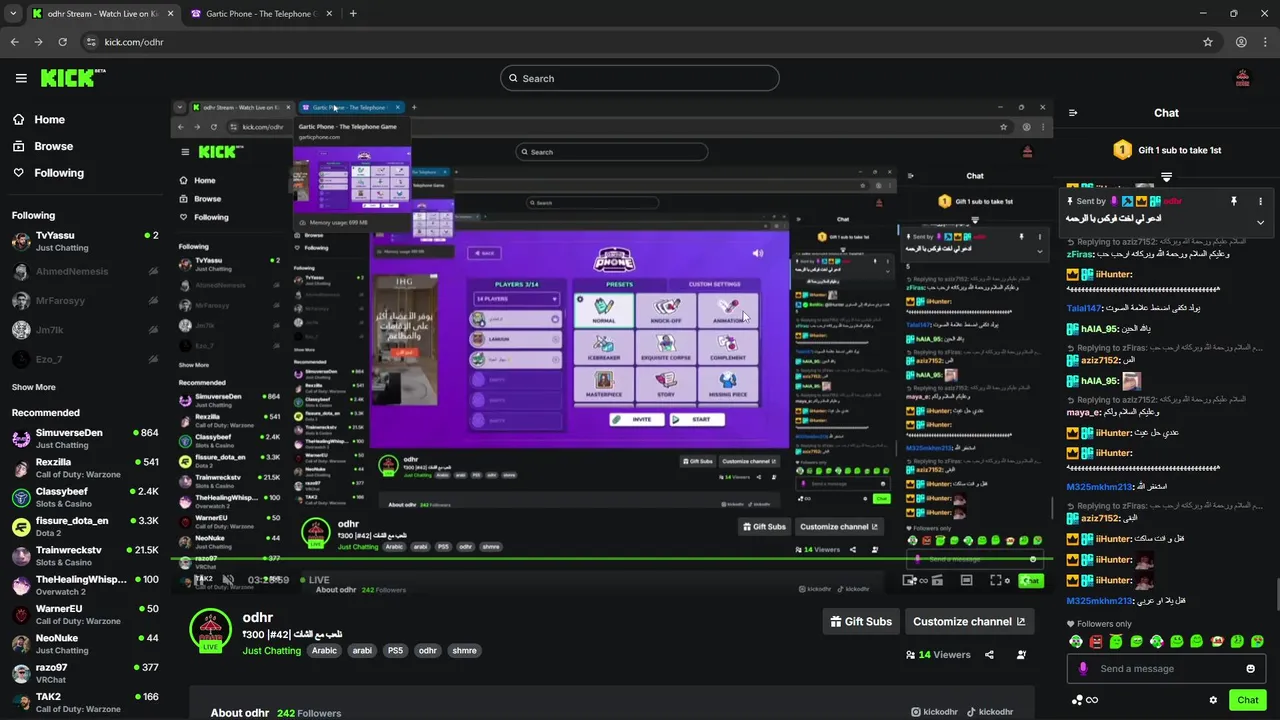Viewport: 1280px width, 720px height.
Task: Open WarnerEU in the Recommended sidebar list
Action: click(85, 614)
